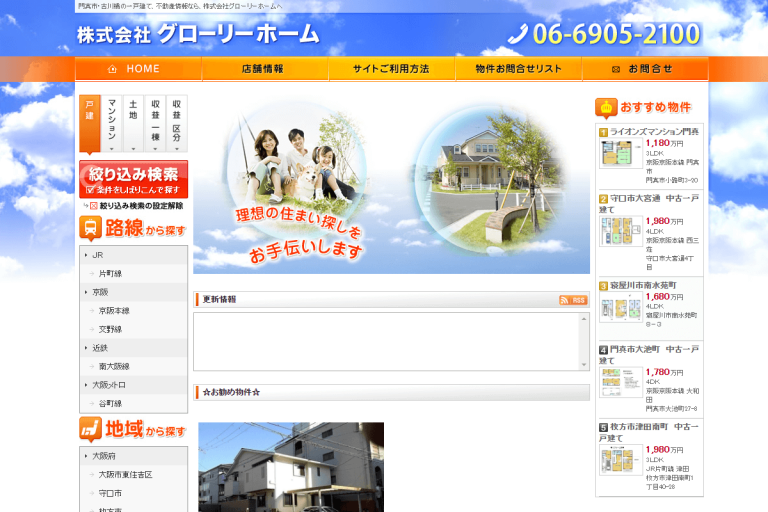The width and height of the screenshot is (768, 512).
Task: Click rank 3 badge icon
Action: click(603, 286)
